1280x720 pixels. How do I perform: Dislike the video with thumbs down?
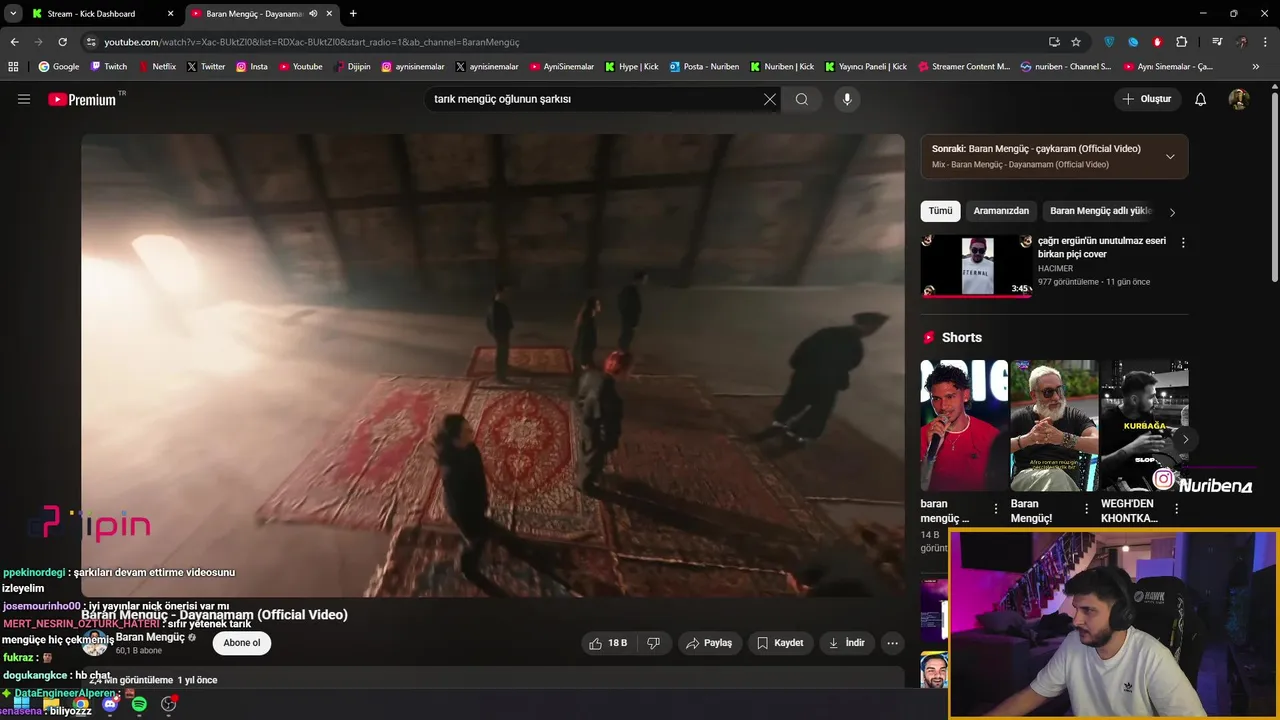click(x=654, y=643)
